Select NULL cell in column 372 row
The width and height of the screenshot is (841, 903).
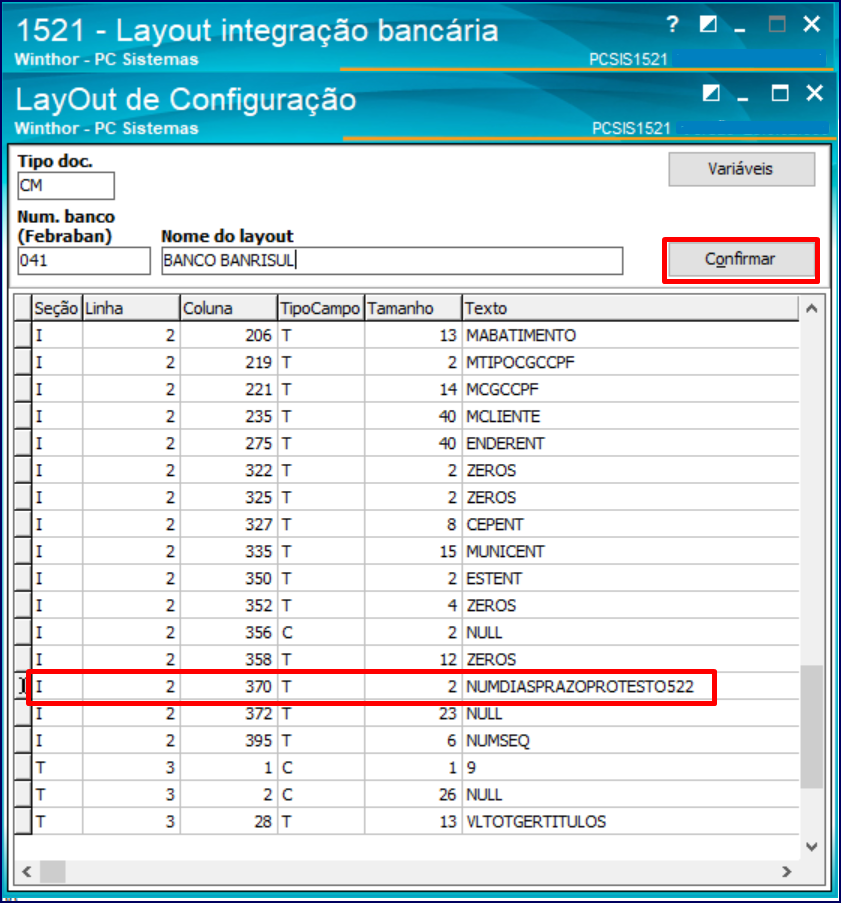(x=630, y=714)
